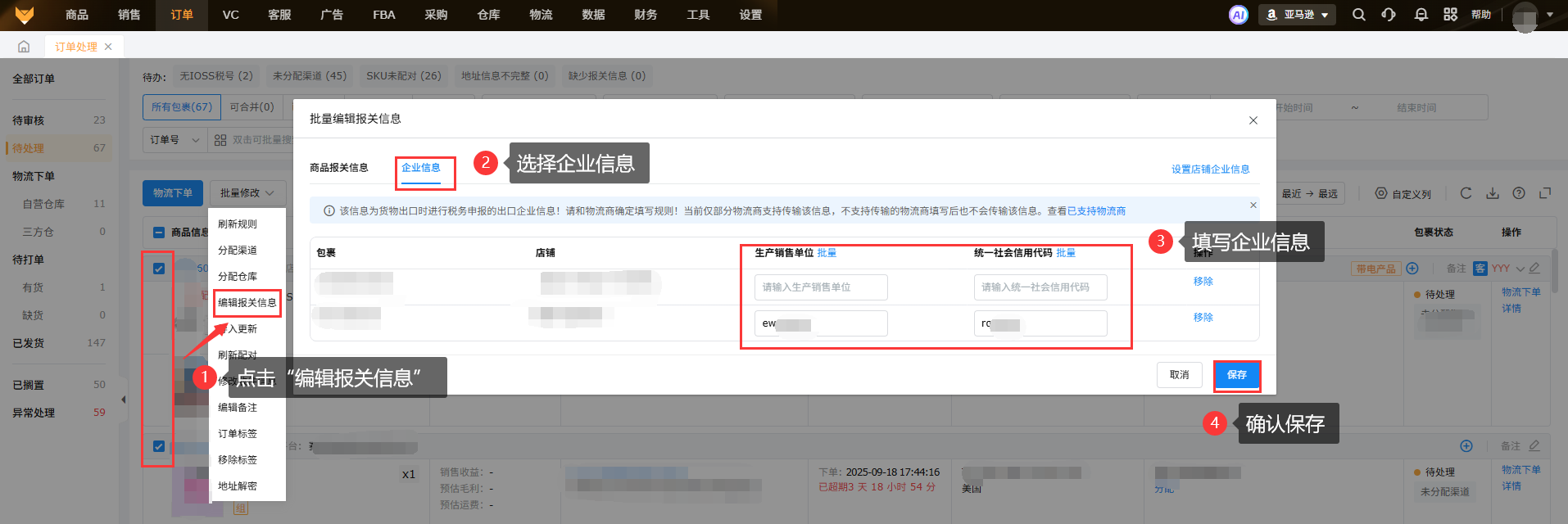
Task: Choose 分配仓库 from the menu
Action: [238, 277]
